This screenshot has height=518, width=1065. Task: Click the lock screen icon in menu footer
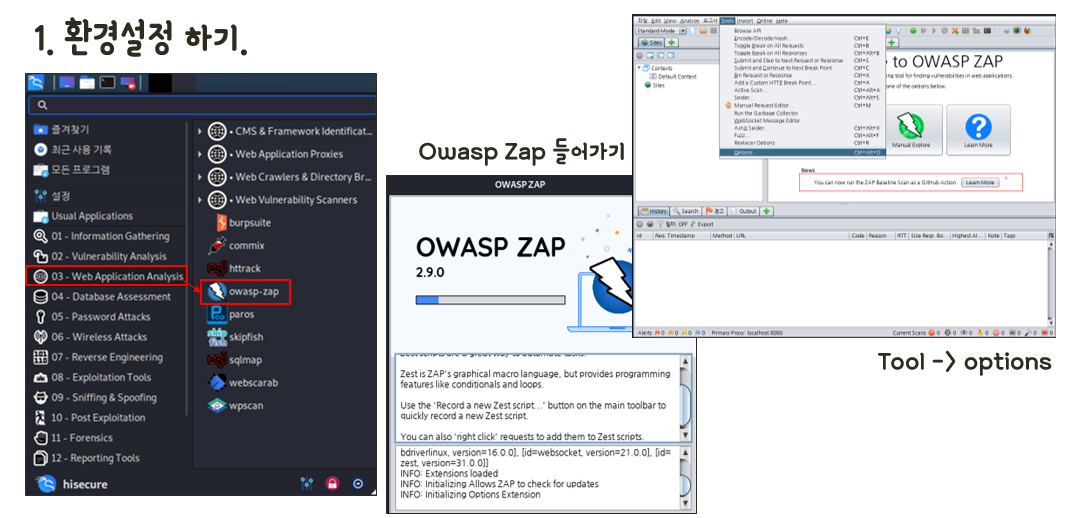(x=332, y=483)
